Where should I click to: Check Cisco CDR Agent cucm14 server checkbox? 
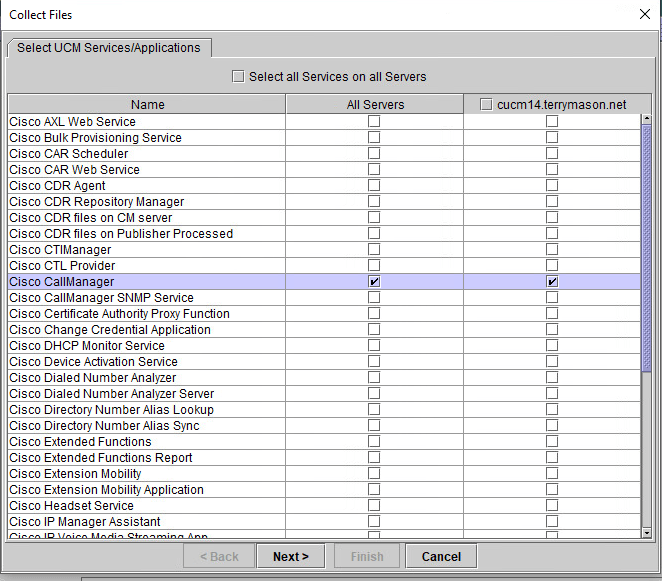[x=552, y=185]
